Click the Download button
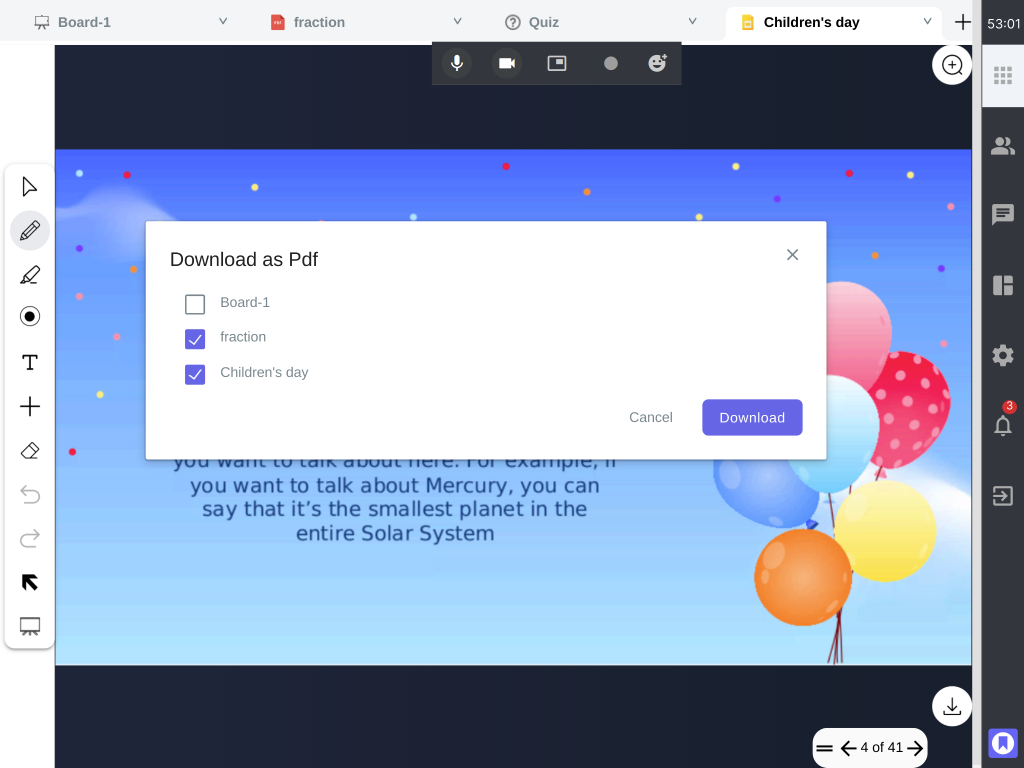1024x768 pixels. click(x=752, y=417)
